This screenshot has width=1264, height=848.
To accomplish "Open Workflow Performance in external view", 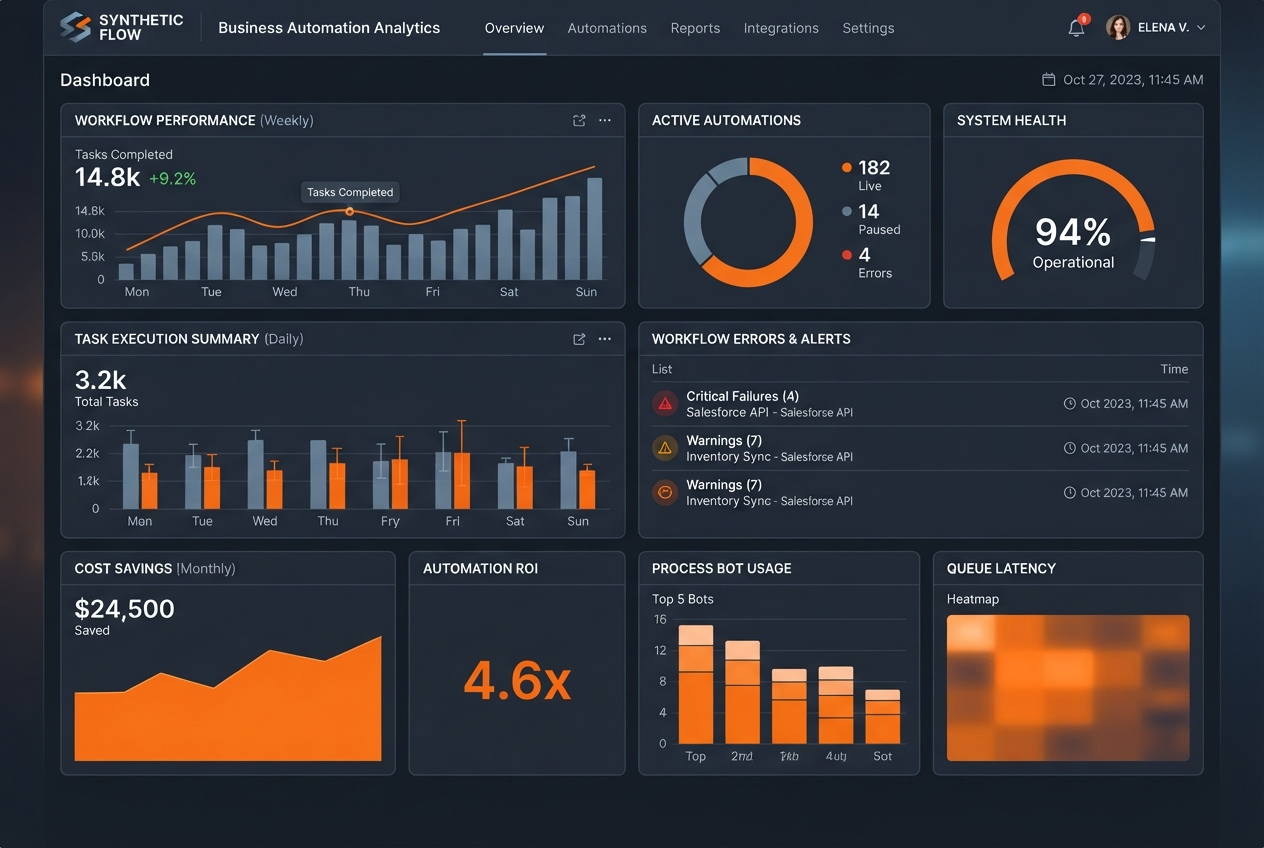I will [x=579, y=120].
